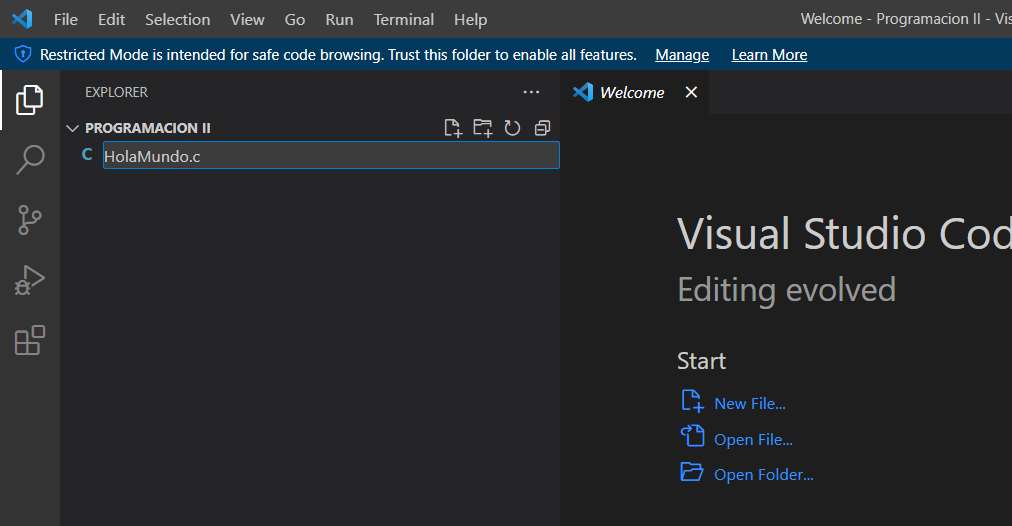Click the New Folder icon in Explorer
This screenshot has height=526, width=1012.
click(483, 128)
